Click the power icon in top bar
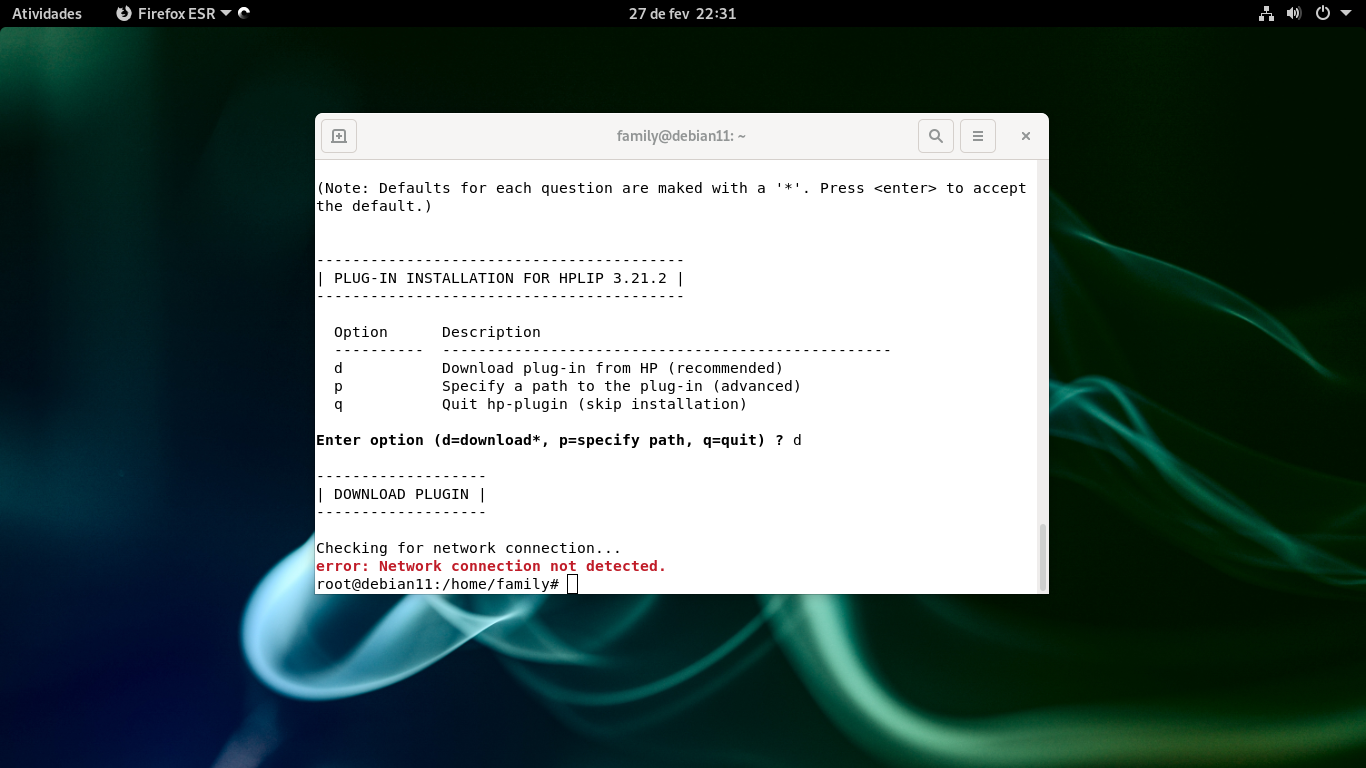 click(1322, 14)
